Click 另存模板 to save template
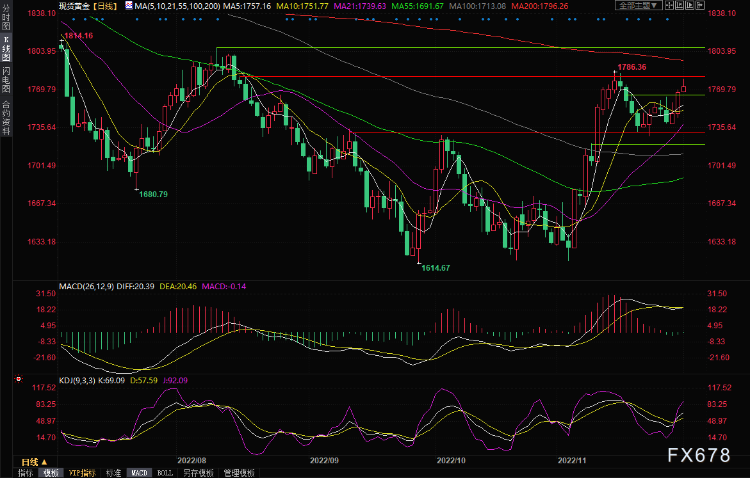This screenshot has width=750, height=478. [x=201, y=472]
